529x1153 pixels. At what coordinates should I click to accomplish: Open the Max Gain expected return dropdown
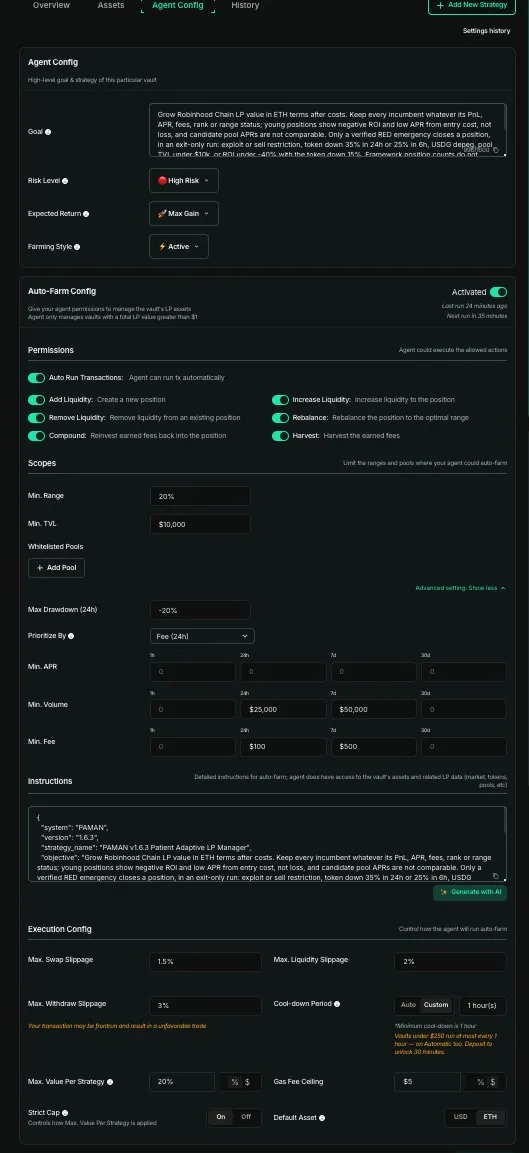coord(184,213)
